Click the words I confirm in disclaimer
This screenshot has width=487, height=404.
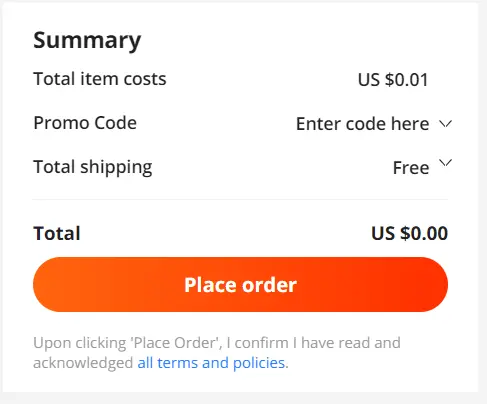point(258,343)
